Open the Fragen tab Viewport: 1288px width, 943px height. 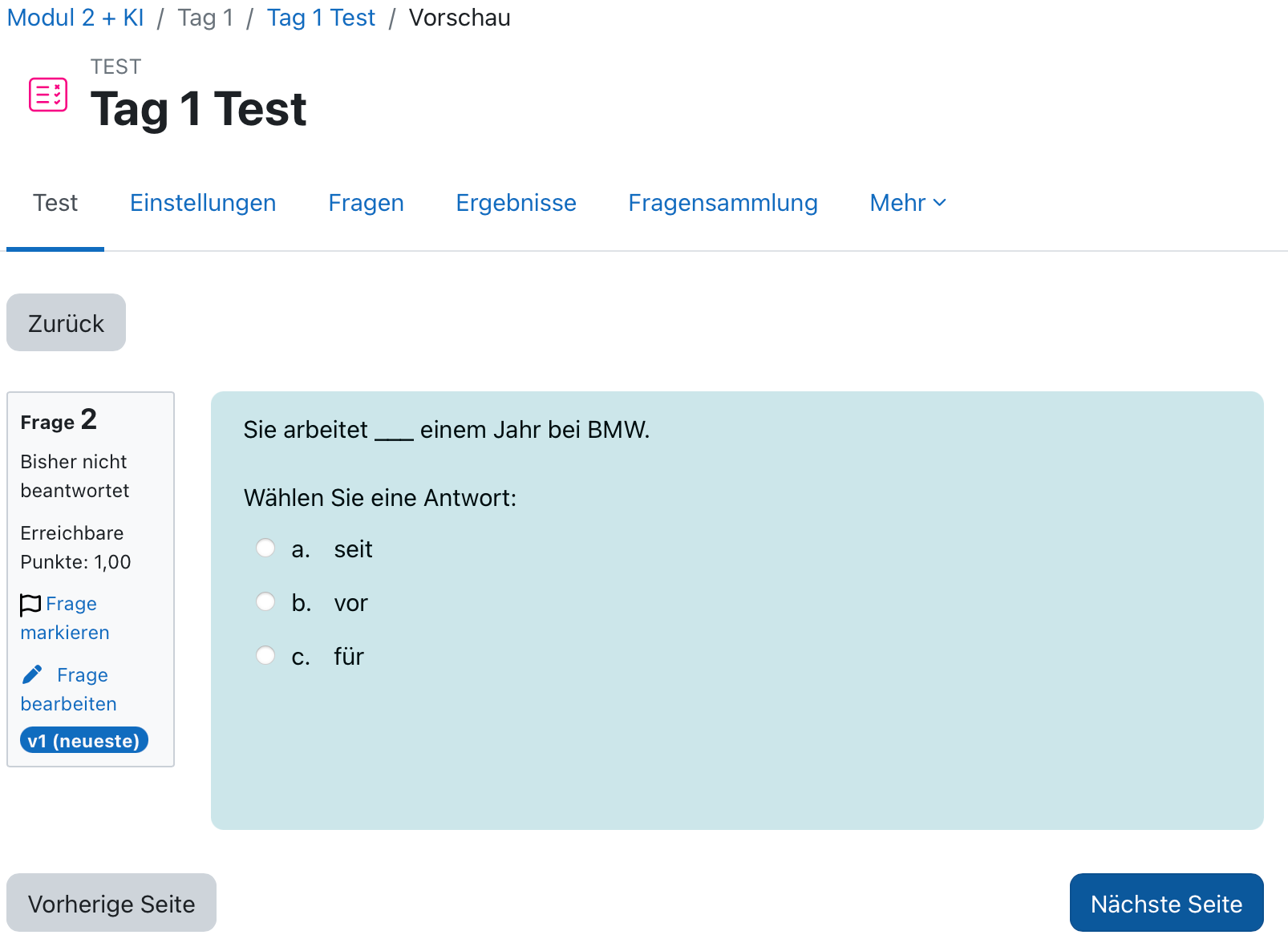tap(366, 203)
